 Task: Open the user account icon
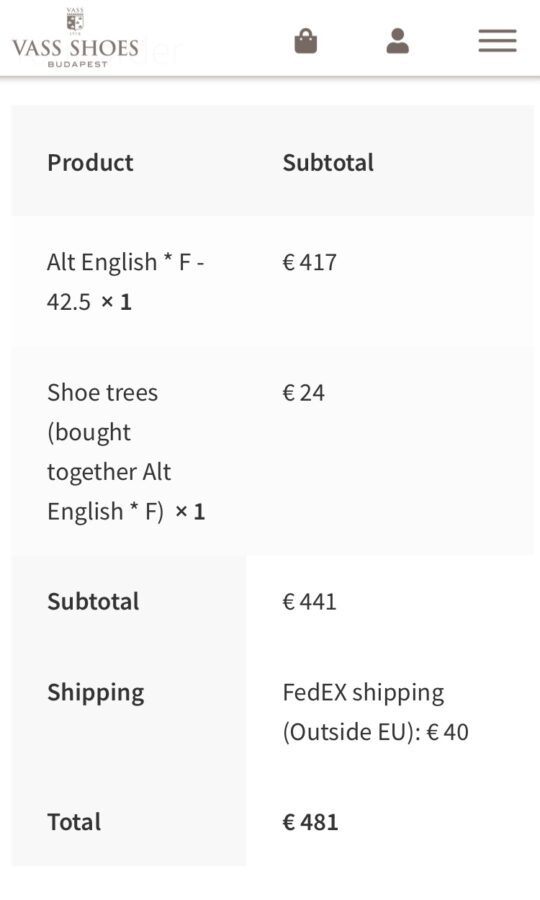pyautogui.click(x=397, y=41)
